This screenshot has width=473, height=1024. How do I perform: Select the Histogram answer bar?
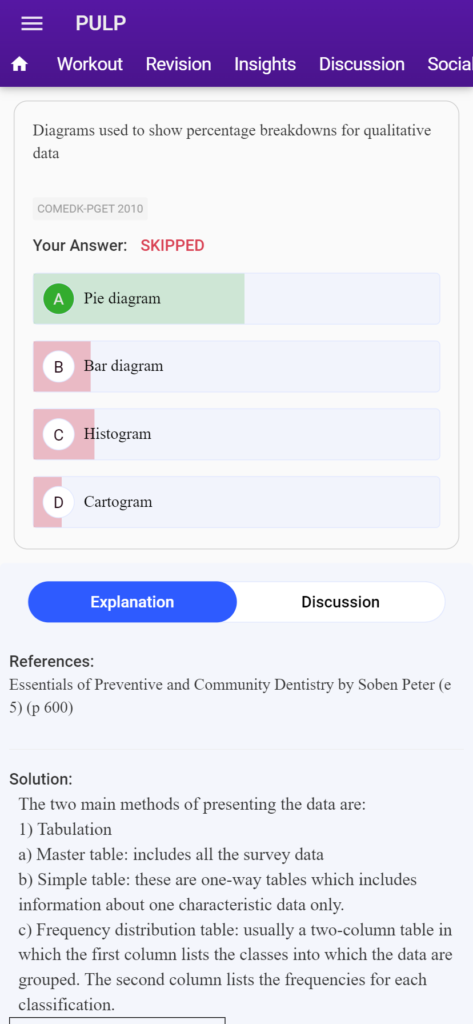(x=236, y=435)
